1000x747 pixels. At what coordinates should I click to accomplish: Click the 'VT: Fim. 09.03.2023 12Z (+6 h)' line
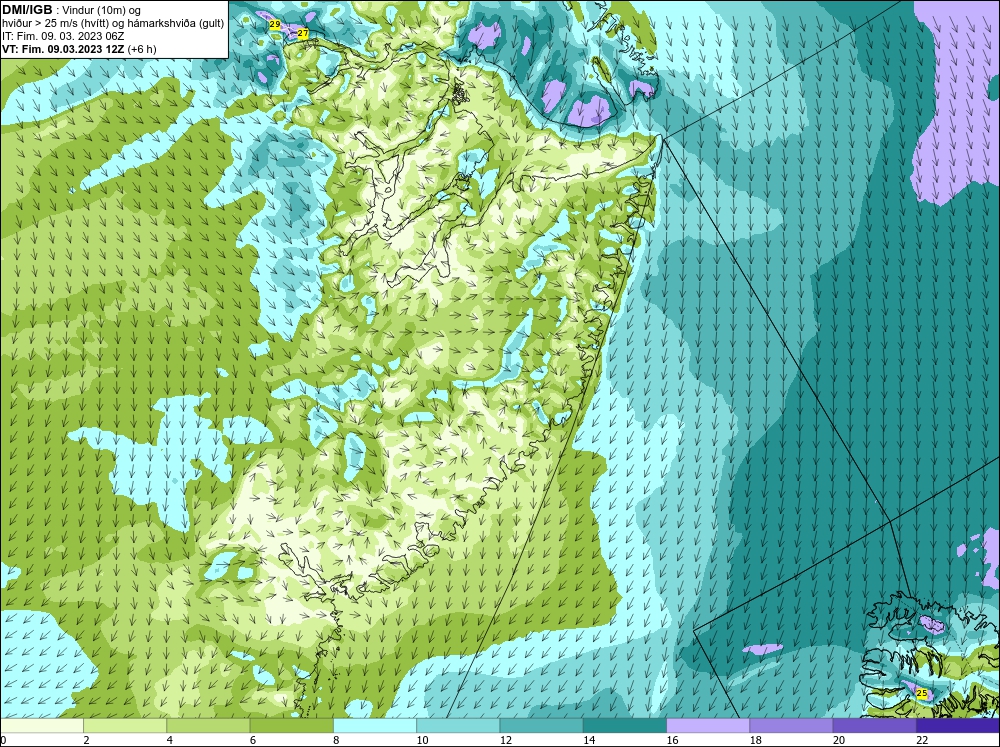coord(79,48)
